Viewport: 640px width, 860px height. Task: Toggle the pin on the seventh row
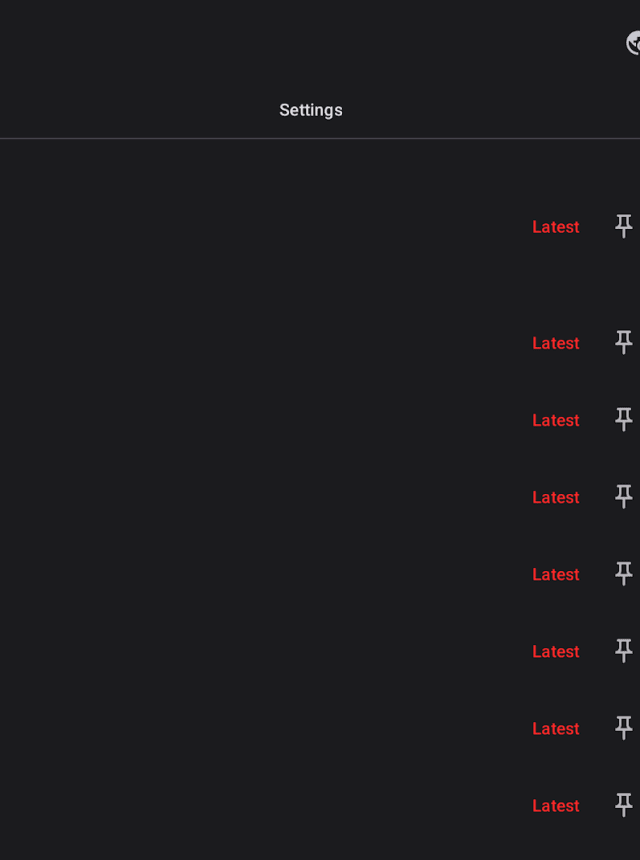pos(623,728)
